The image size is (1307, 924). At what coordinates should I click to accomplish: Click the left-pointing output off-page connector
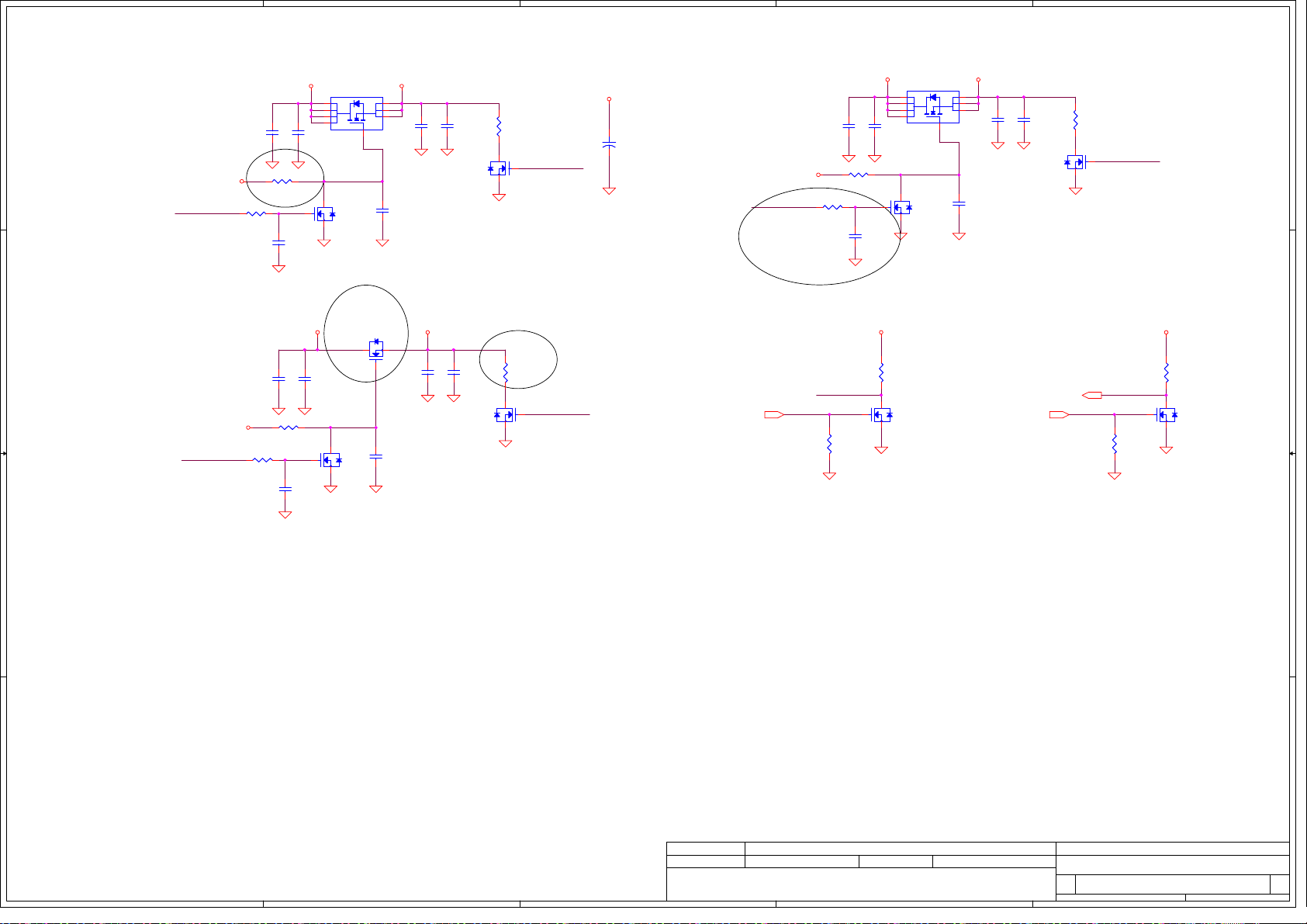pos(1092,396)
